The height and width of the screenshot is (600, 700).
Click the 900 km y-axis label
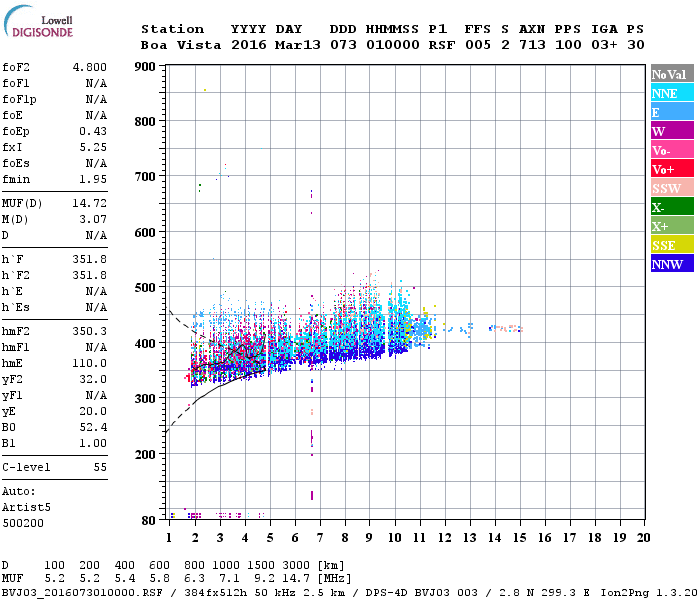click(145, 67)
